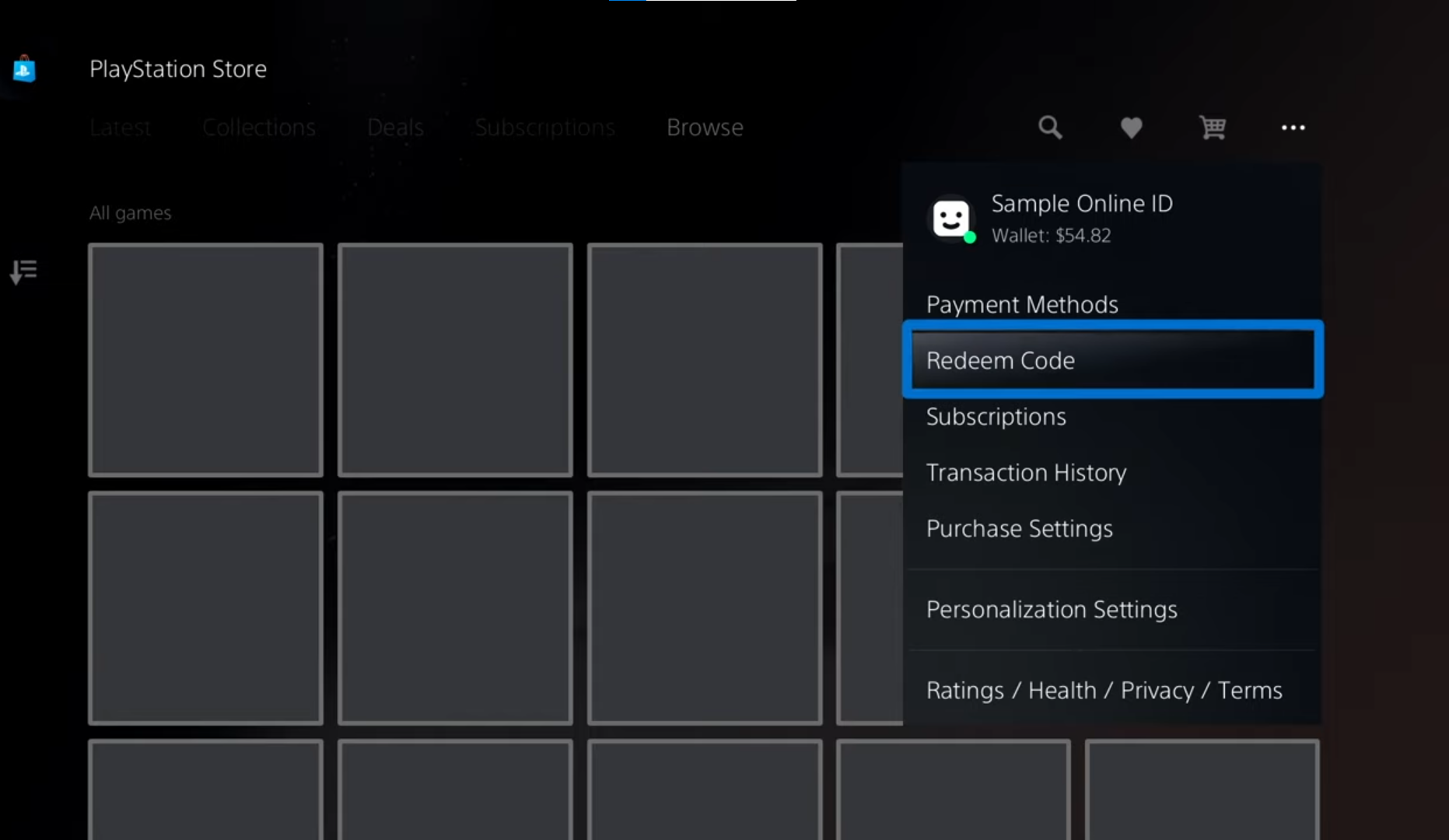Open Subscriptions in the account menu
This screenshot has width=1449, height=840.
coord(1112,417)
